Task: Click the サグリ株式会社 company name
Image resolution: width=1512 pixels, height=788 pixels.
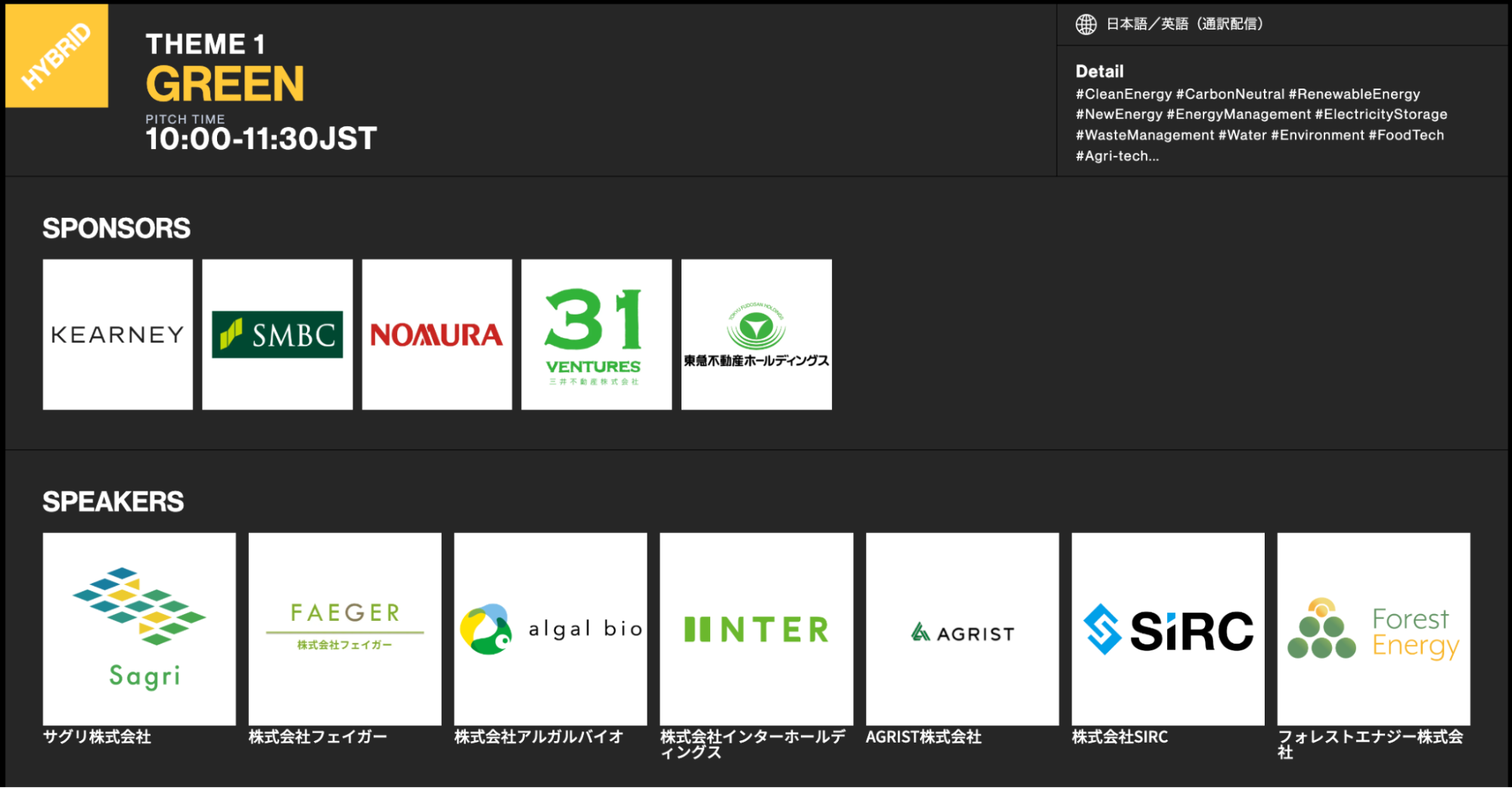Action: click(x=97, y=737)
